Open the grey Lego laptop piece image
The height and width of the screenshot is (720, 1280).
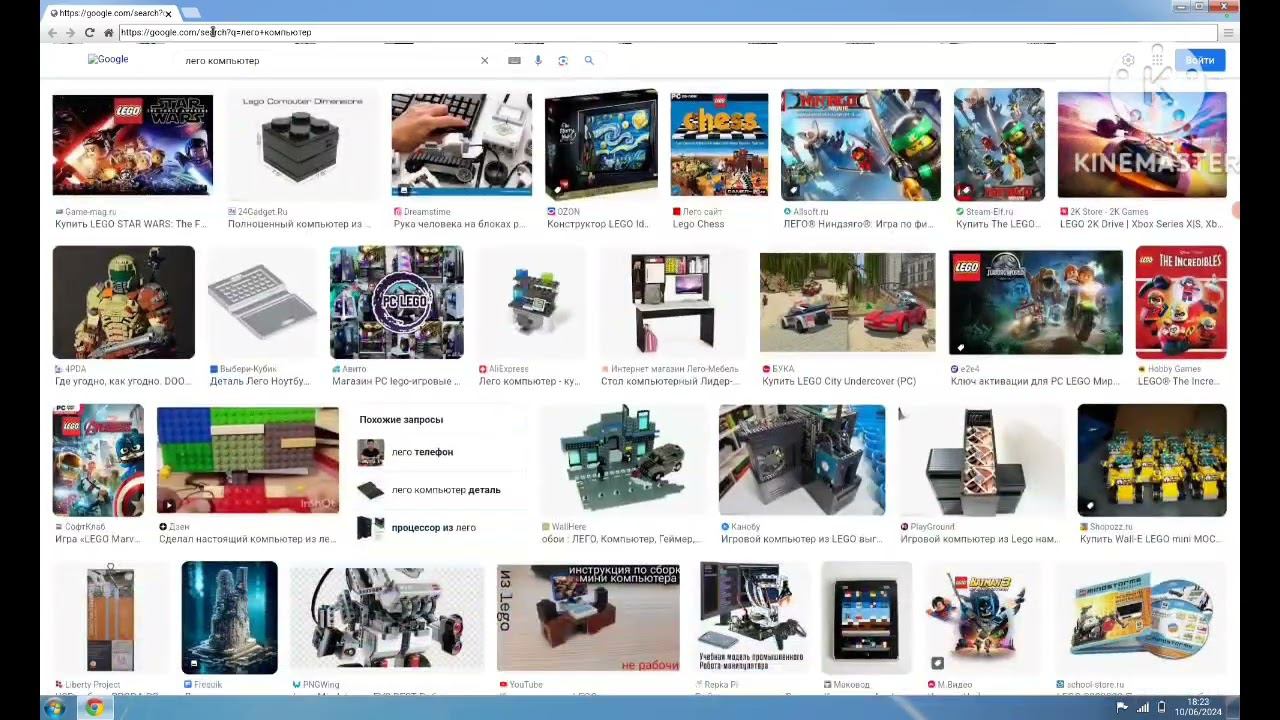(x=262, y=302)
